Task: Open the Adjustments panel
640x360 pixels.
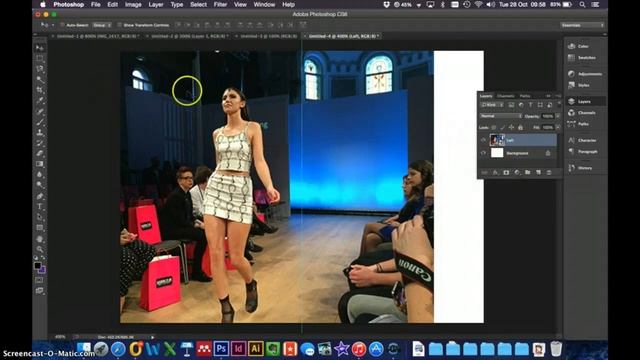Action: (x=584, y=74)
